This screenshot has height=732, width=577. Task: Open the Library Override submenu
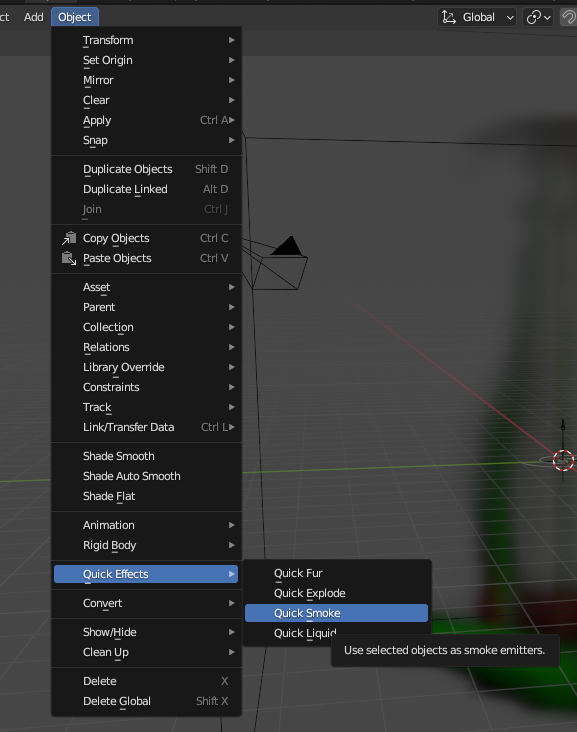tap(146, 368)
